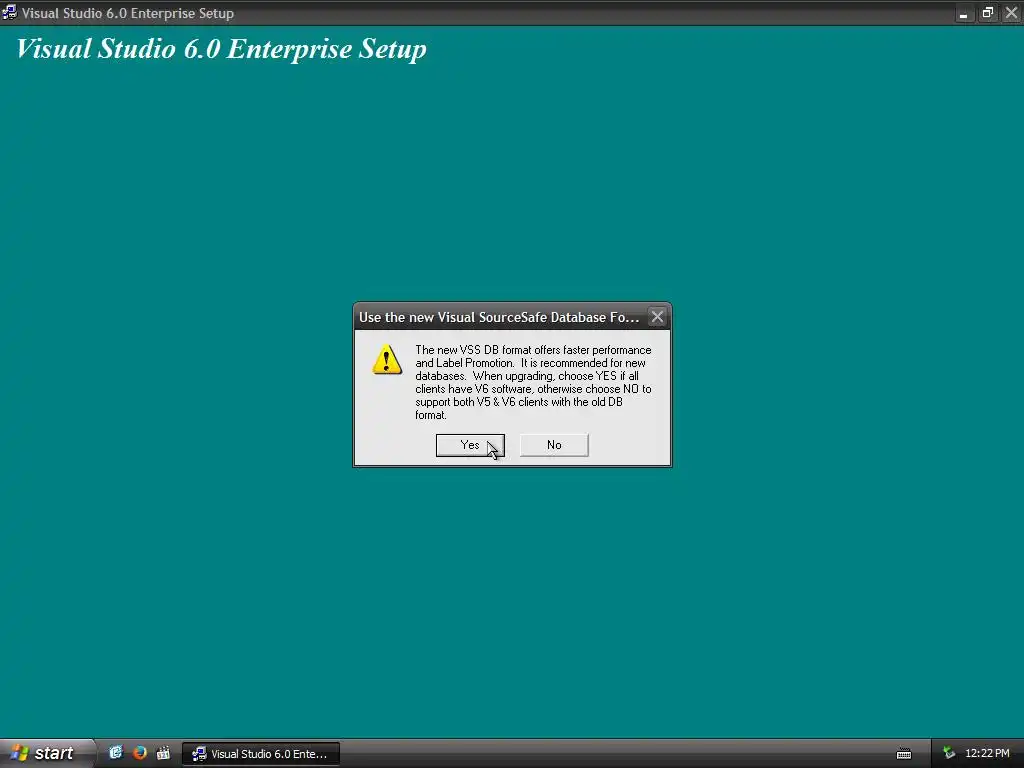Image resolution: width=1024 pixels, height=768 pixels.
Task: Restore down the Visual Studio Setup window
Action: [x=987, y=13]
